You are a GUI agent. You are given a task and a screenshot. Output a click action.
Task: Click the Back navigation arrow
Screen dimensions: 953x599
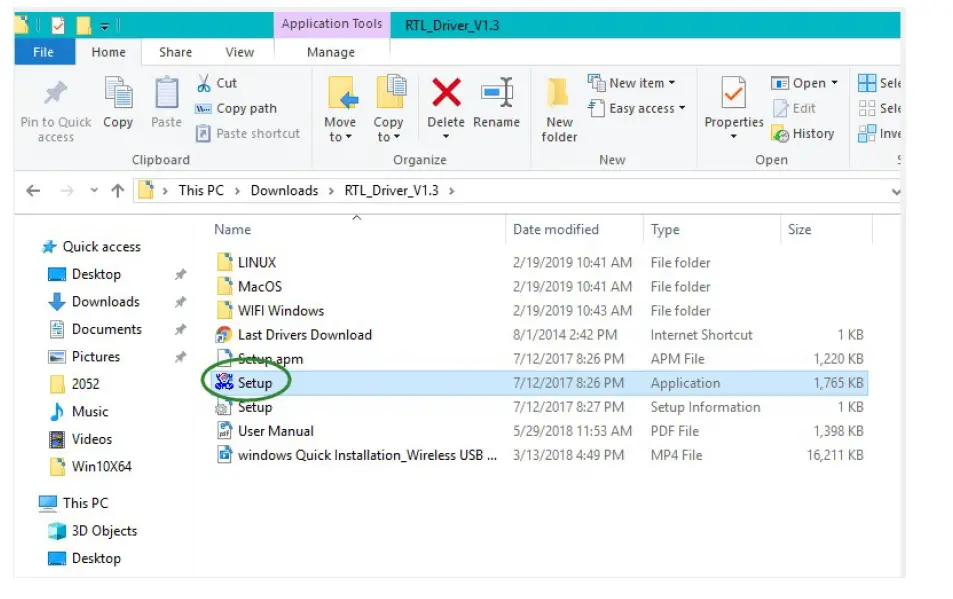pyautogui.click(x=33, y=191)
